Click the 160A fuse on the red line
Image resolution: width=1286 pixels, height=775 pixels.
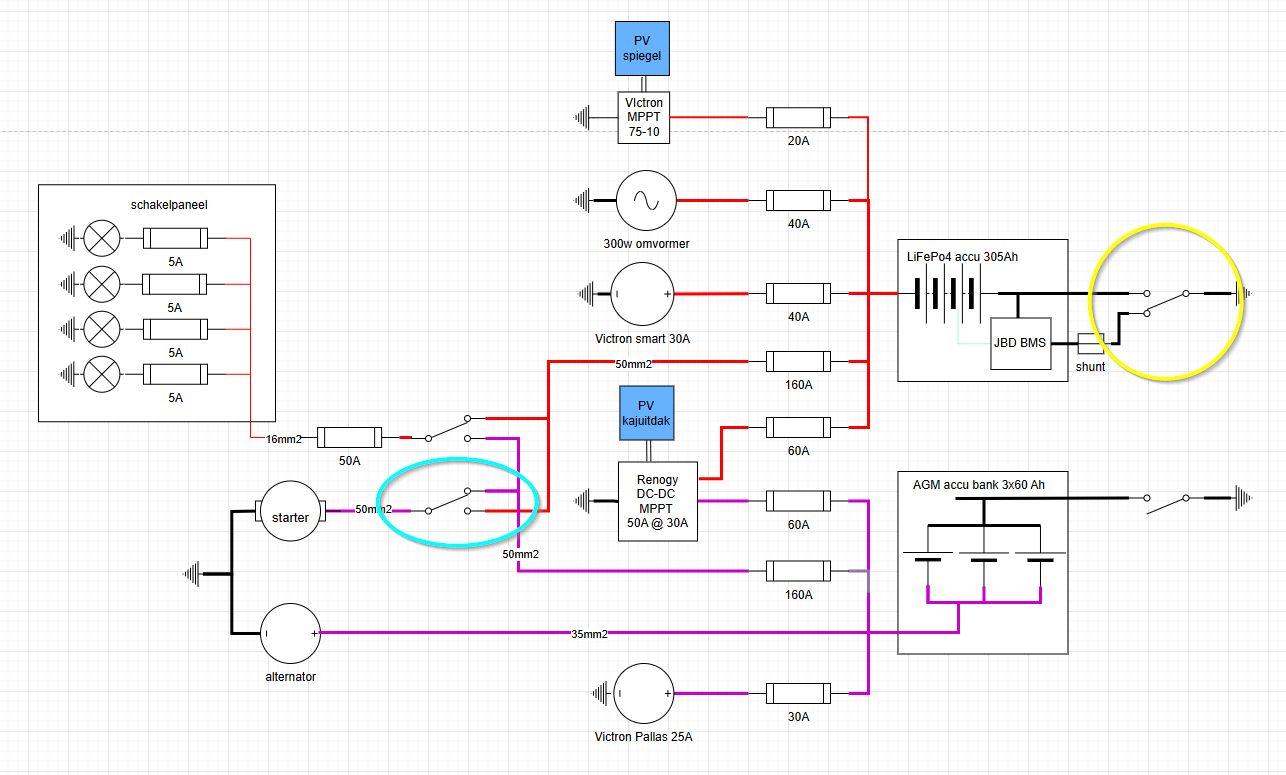(798, 360)
